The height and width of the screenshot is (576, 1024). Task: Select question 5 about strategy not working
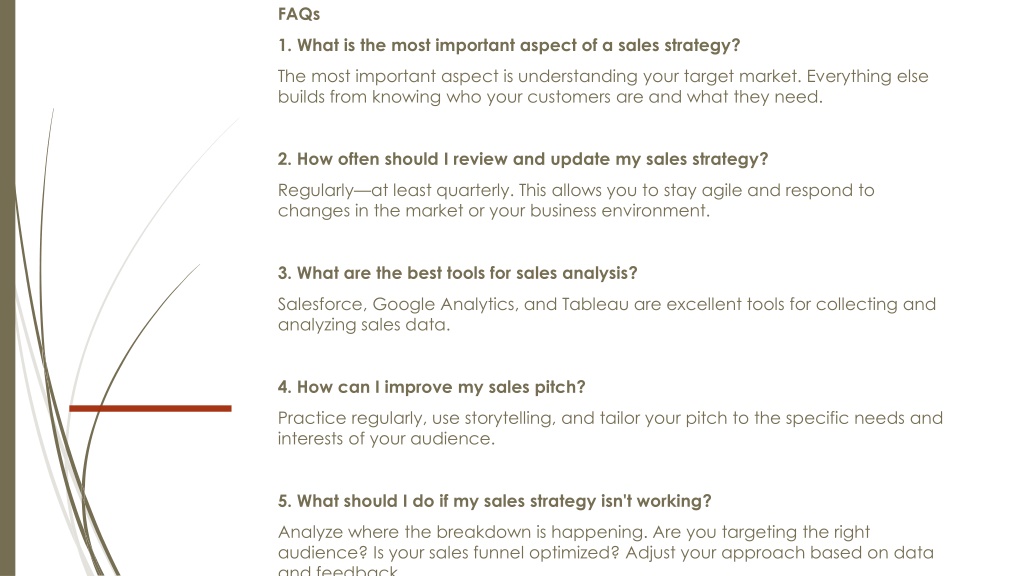[494, 501]
